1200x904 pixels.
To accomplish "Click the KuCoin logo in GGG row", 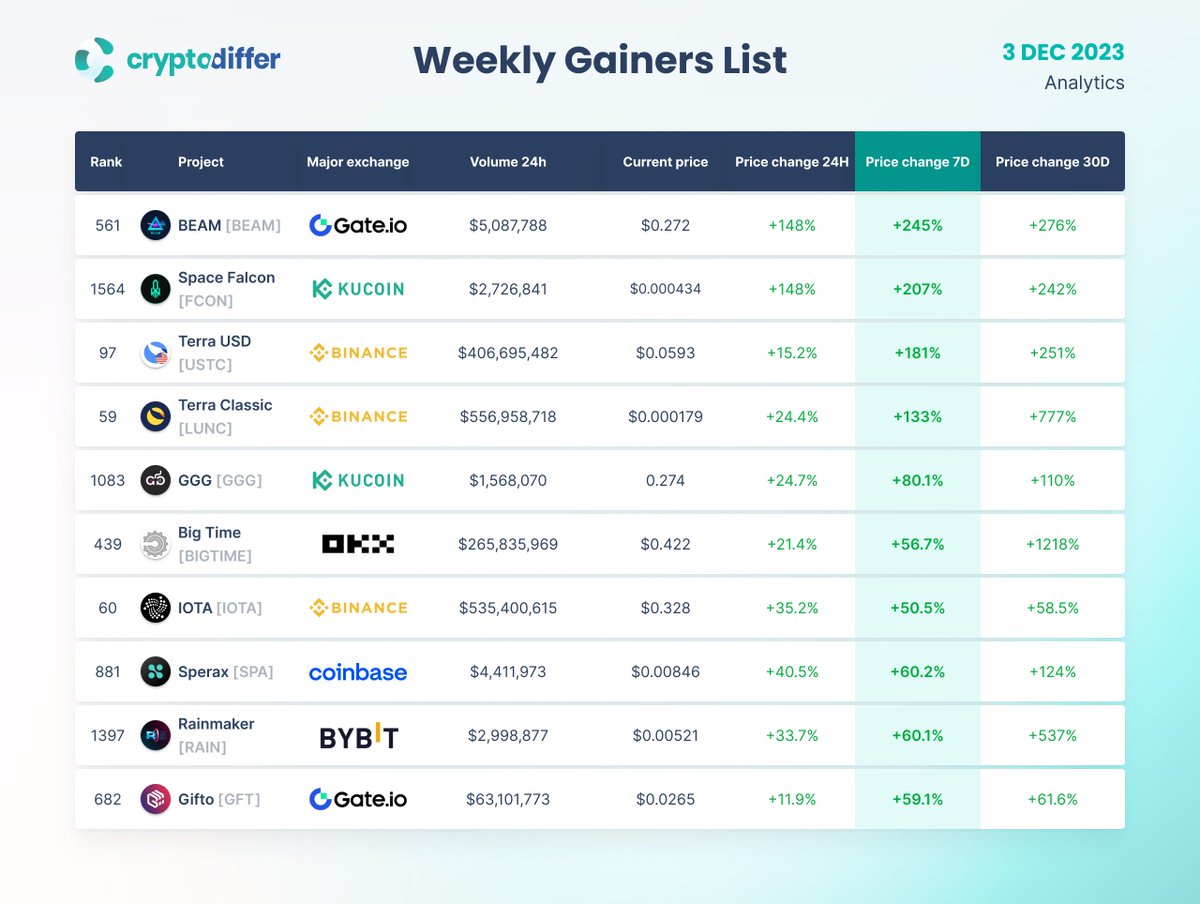I will tap(358, 480).
